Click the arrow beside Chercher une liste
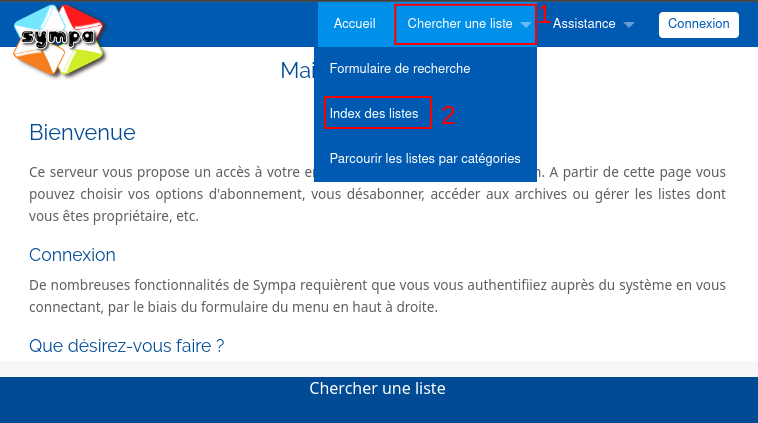This screenshot has height=423, width=758. coord(525,25)
